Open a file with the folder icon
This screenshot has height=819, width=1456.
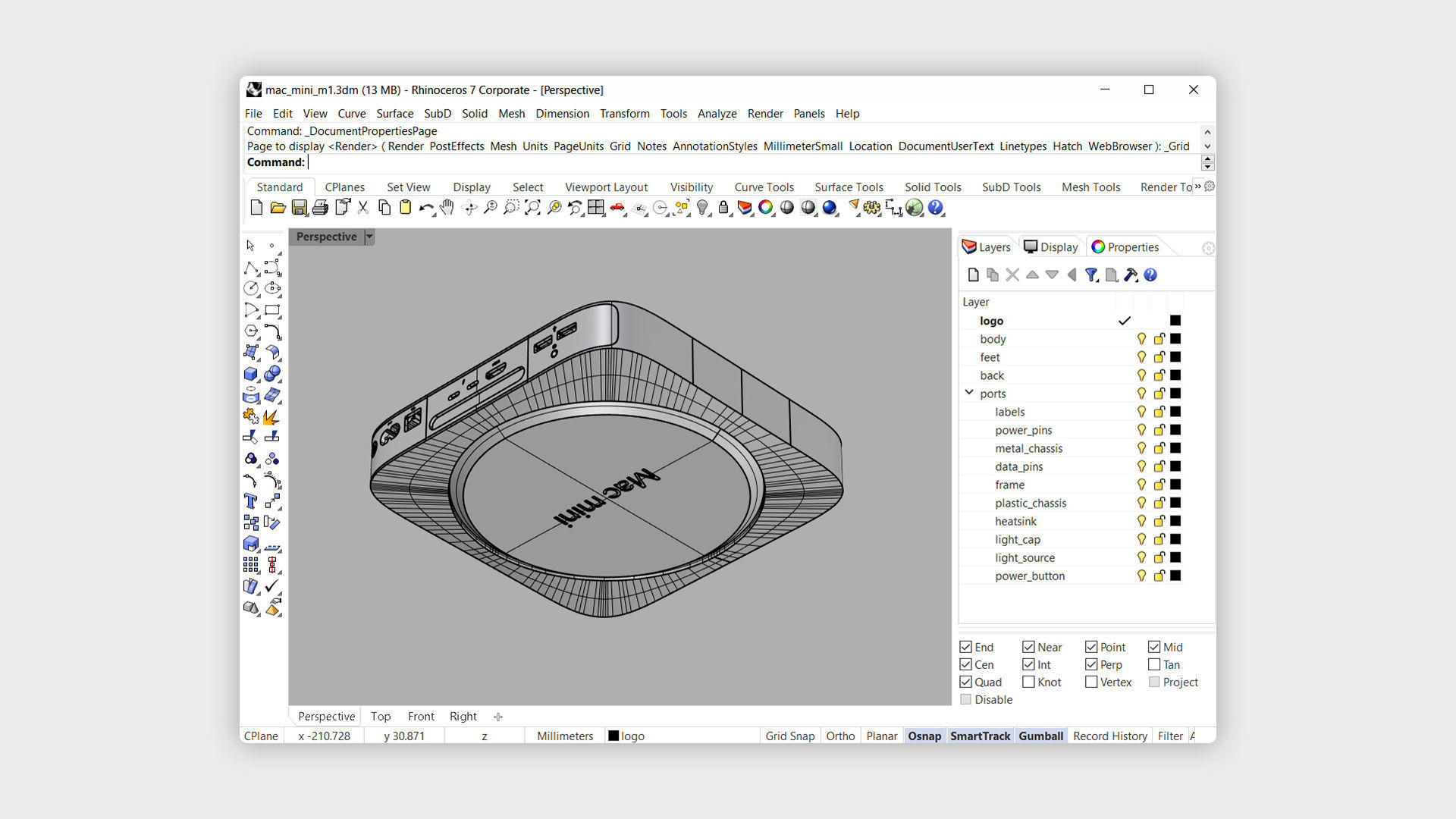click(x=278, y=208)
